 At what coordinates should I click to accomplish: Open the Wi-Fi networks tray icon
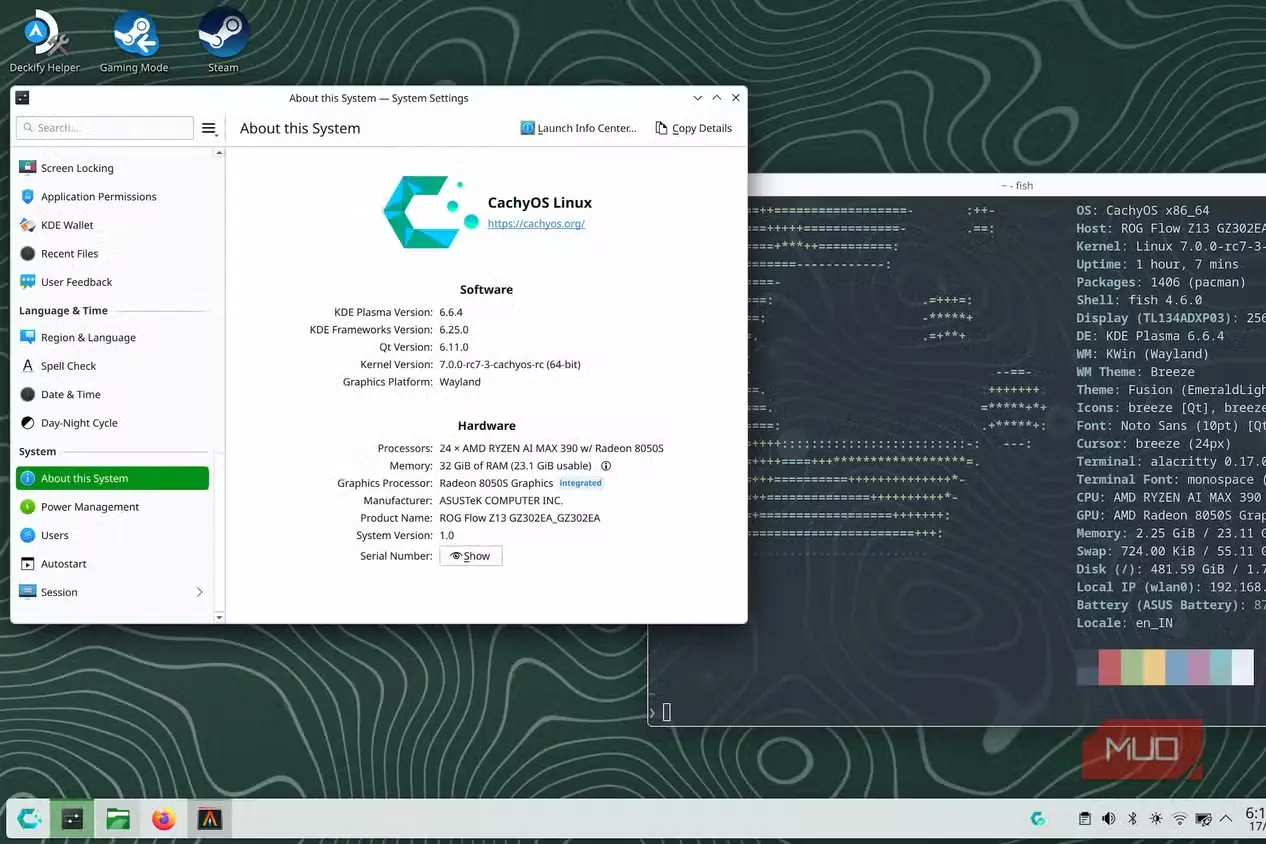pos(1180,819)
